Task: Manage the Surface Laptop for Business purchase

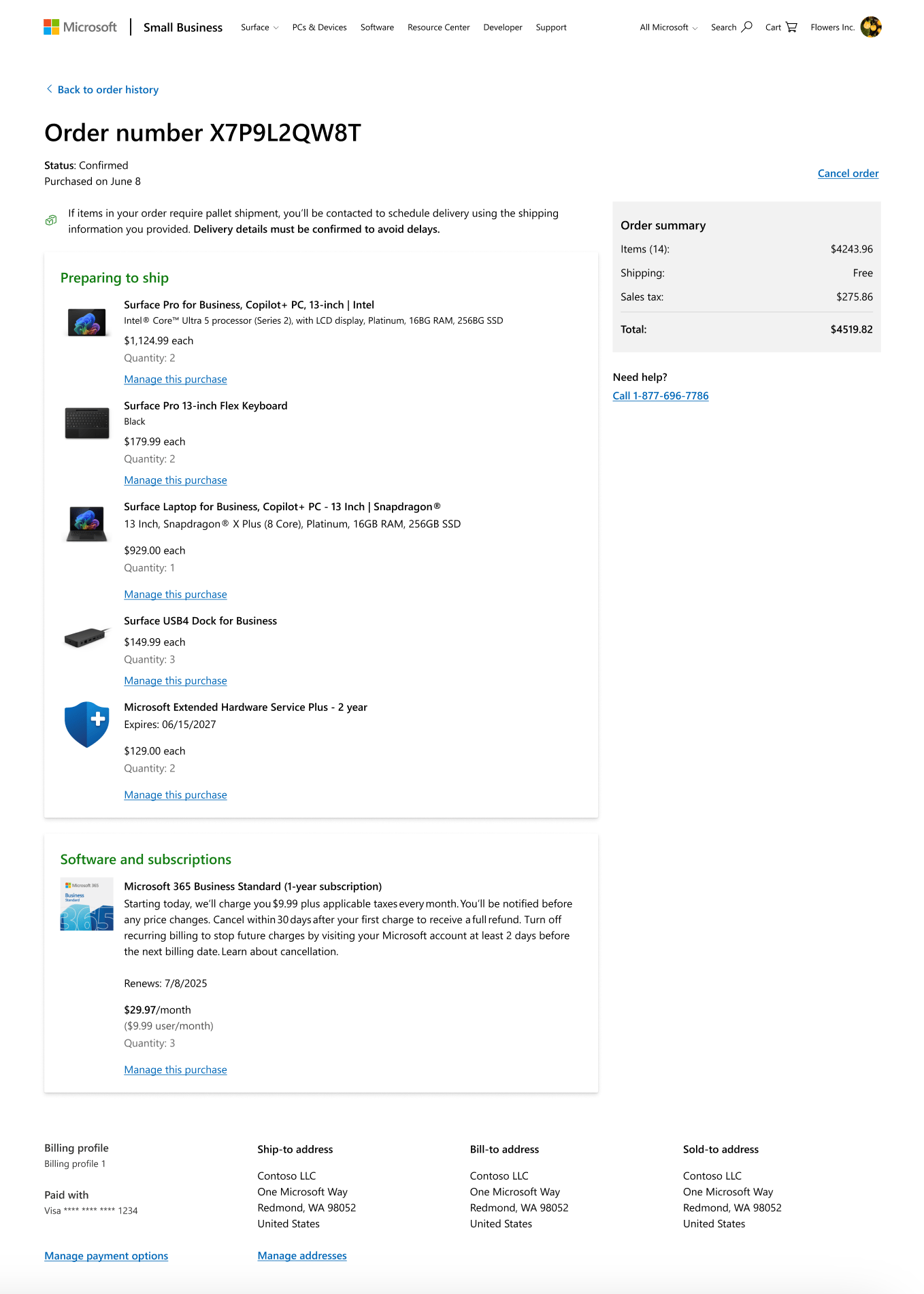Action: pyautogui.click(x=176, y=595)
